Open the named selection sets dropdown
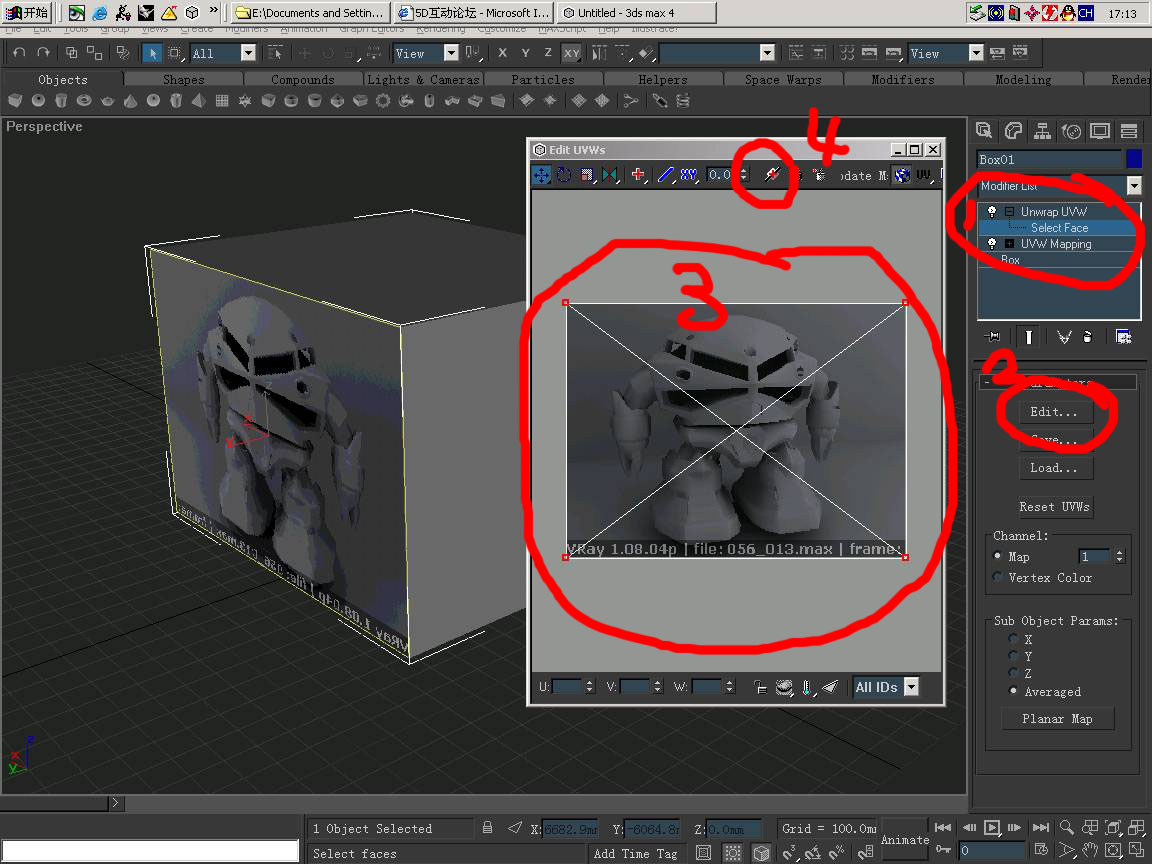 [x=767, y=53]
